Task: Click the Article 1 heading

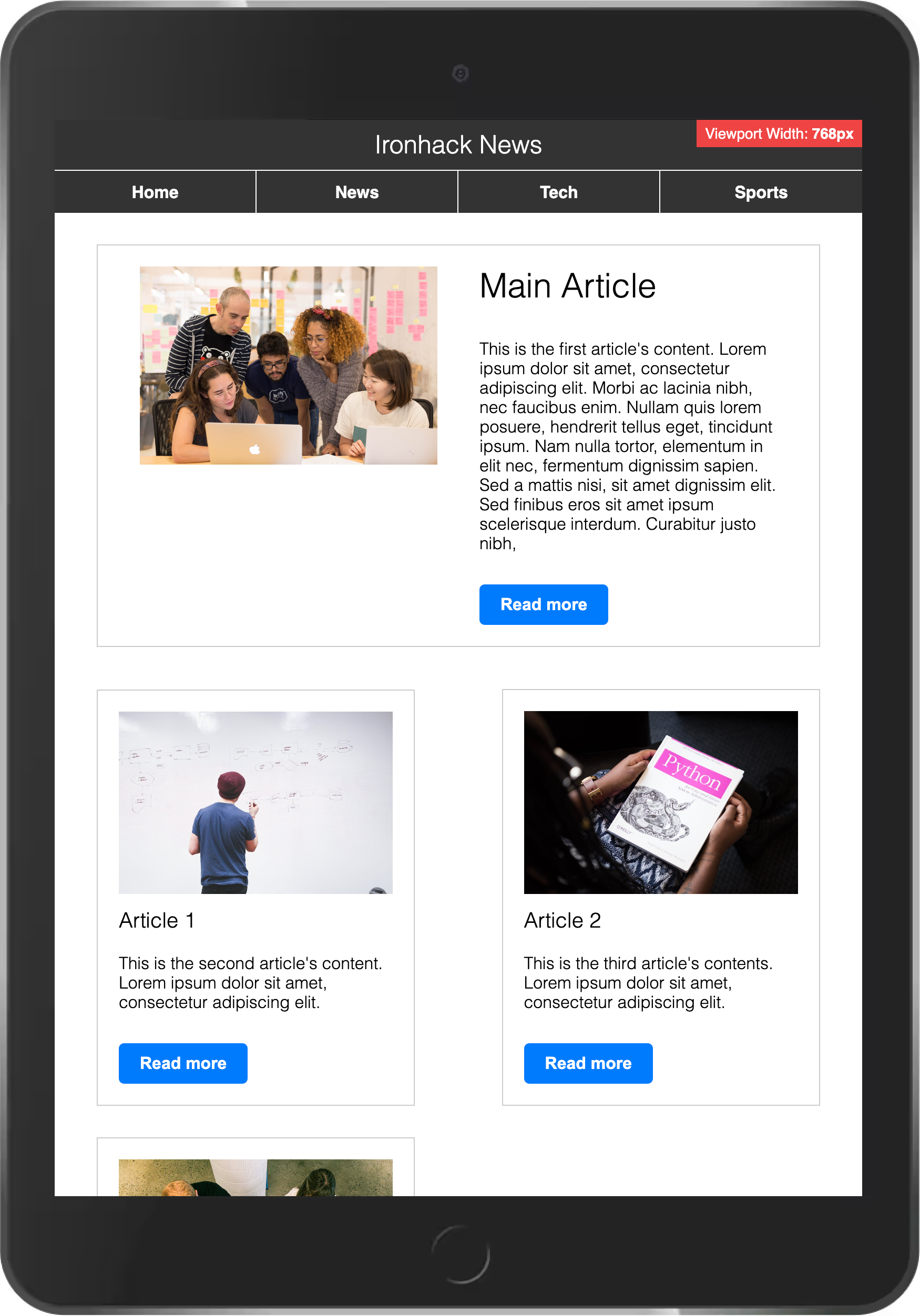Action: pos(157,920)
